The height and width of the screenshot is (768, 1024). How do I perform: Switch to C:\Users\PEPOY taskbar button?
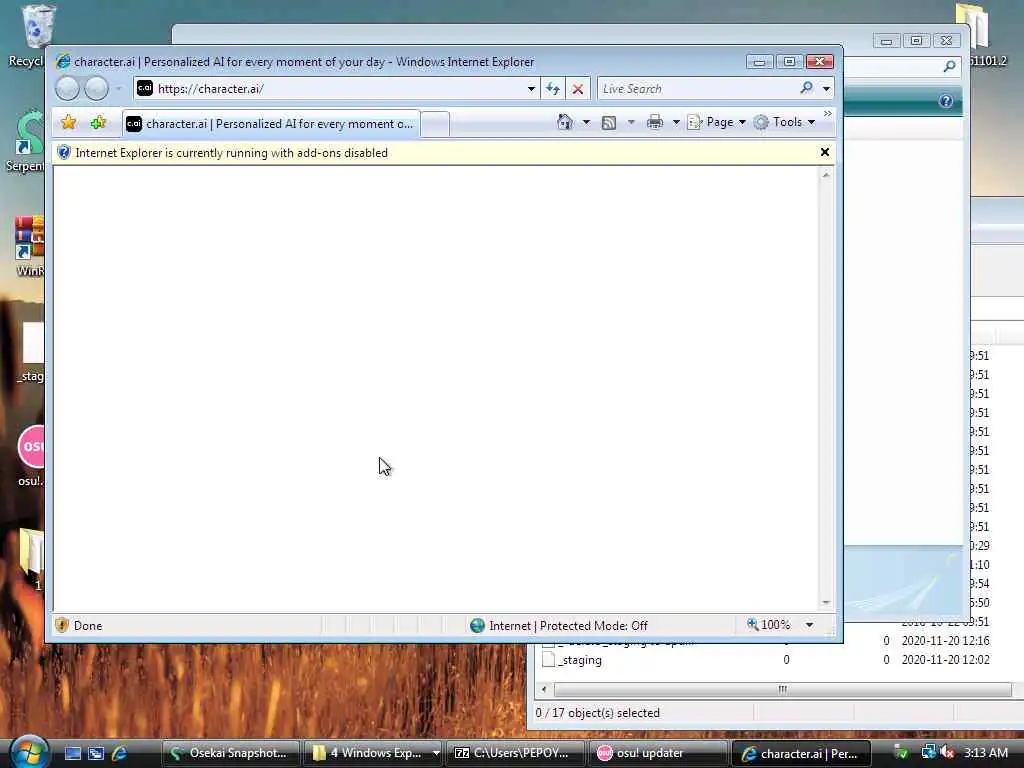click(516, 753)
